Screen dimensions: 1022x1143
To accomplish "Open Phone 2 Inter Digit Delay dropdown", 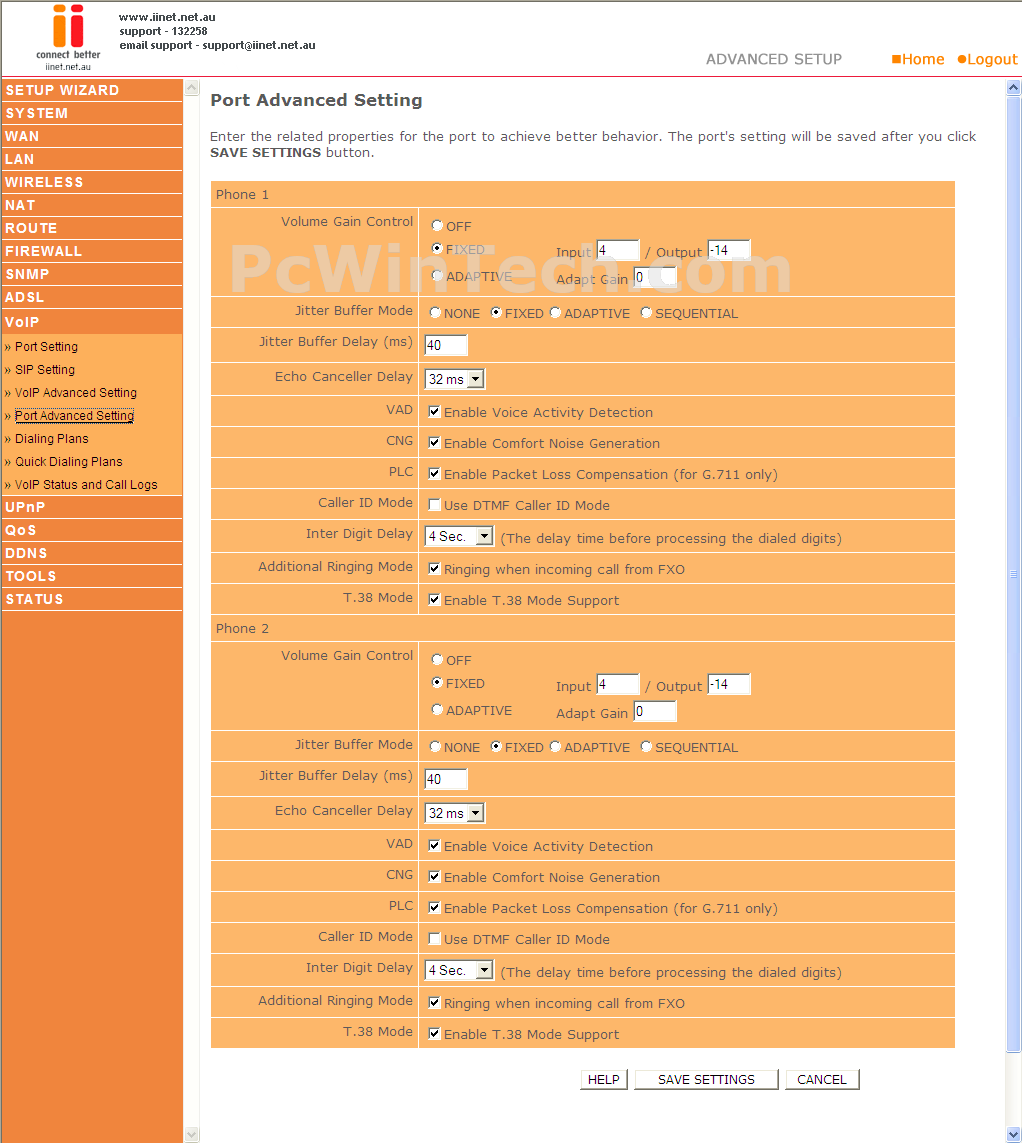I will tap(459, 970).
